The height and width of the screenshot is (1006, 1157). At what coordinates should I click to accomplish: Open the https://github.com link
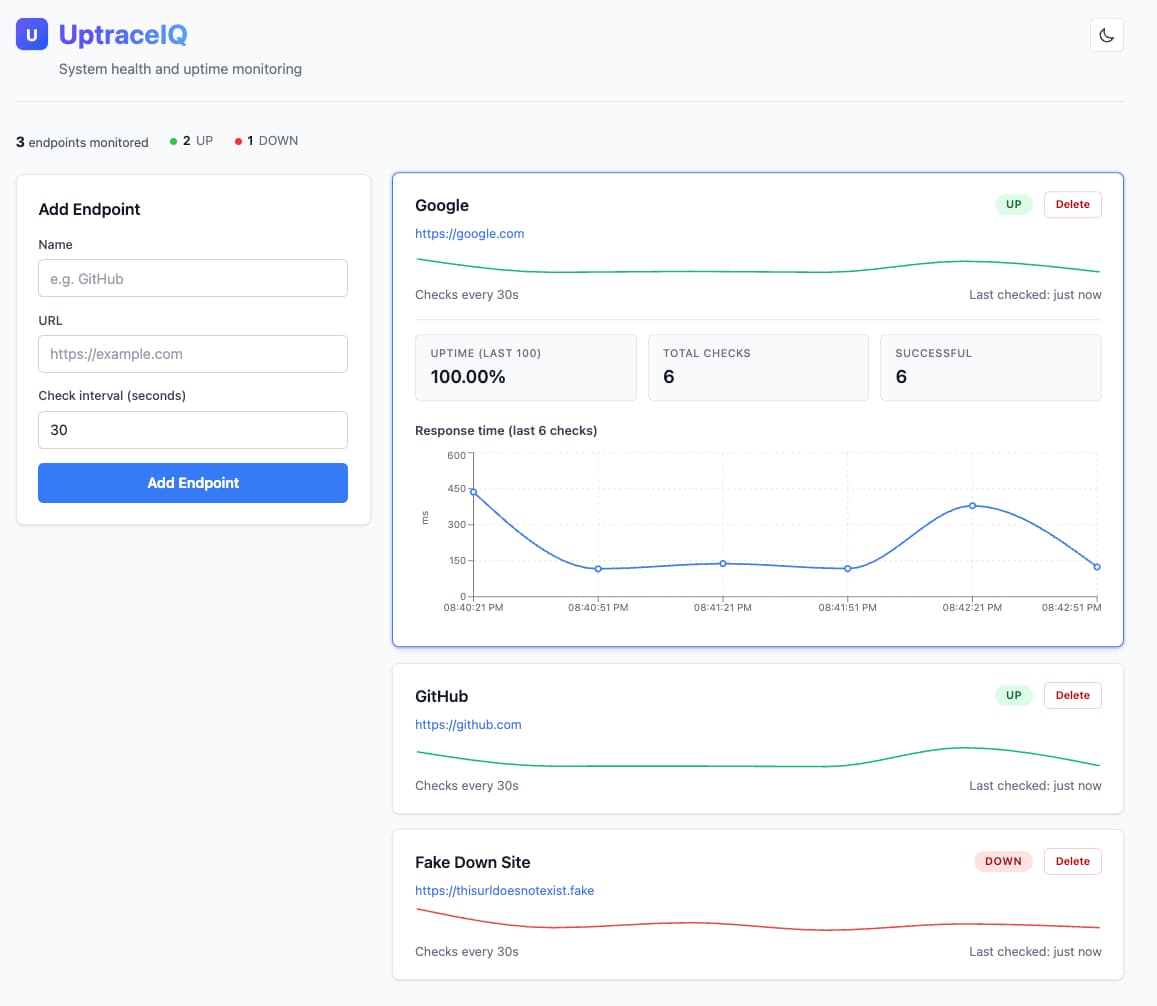pyautogui.click(x=468, y=725)
